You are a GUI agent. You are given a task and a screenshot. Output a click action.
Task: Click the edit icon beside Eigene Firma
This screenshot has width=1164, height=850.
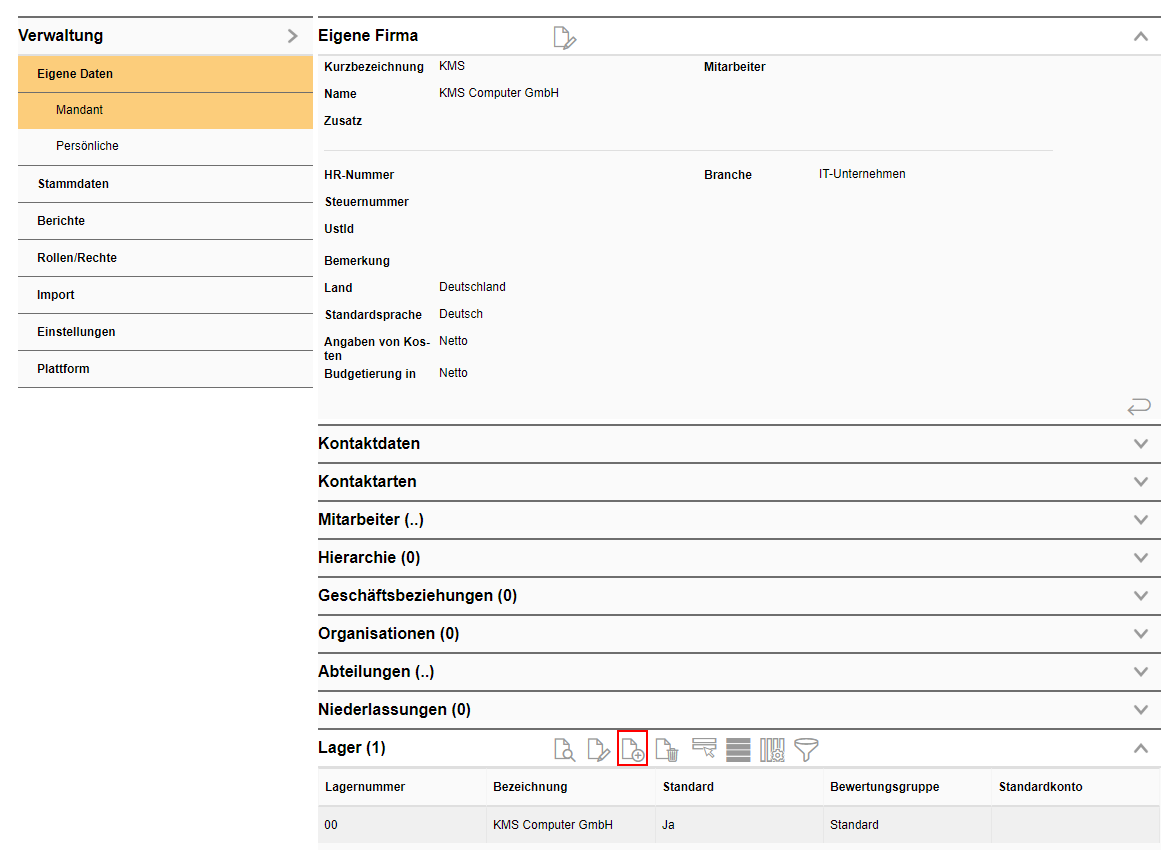point(565,38)
